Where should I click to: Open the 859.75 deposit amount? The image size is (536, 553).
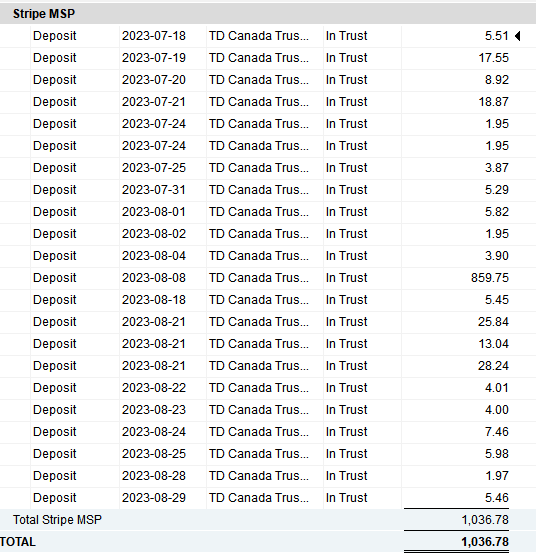tap(490, 278)
